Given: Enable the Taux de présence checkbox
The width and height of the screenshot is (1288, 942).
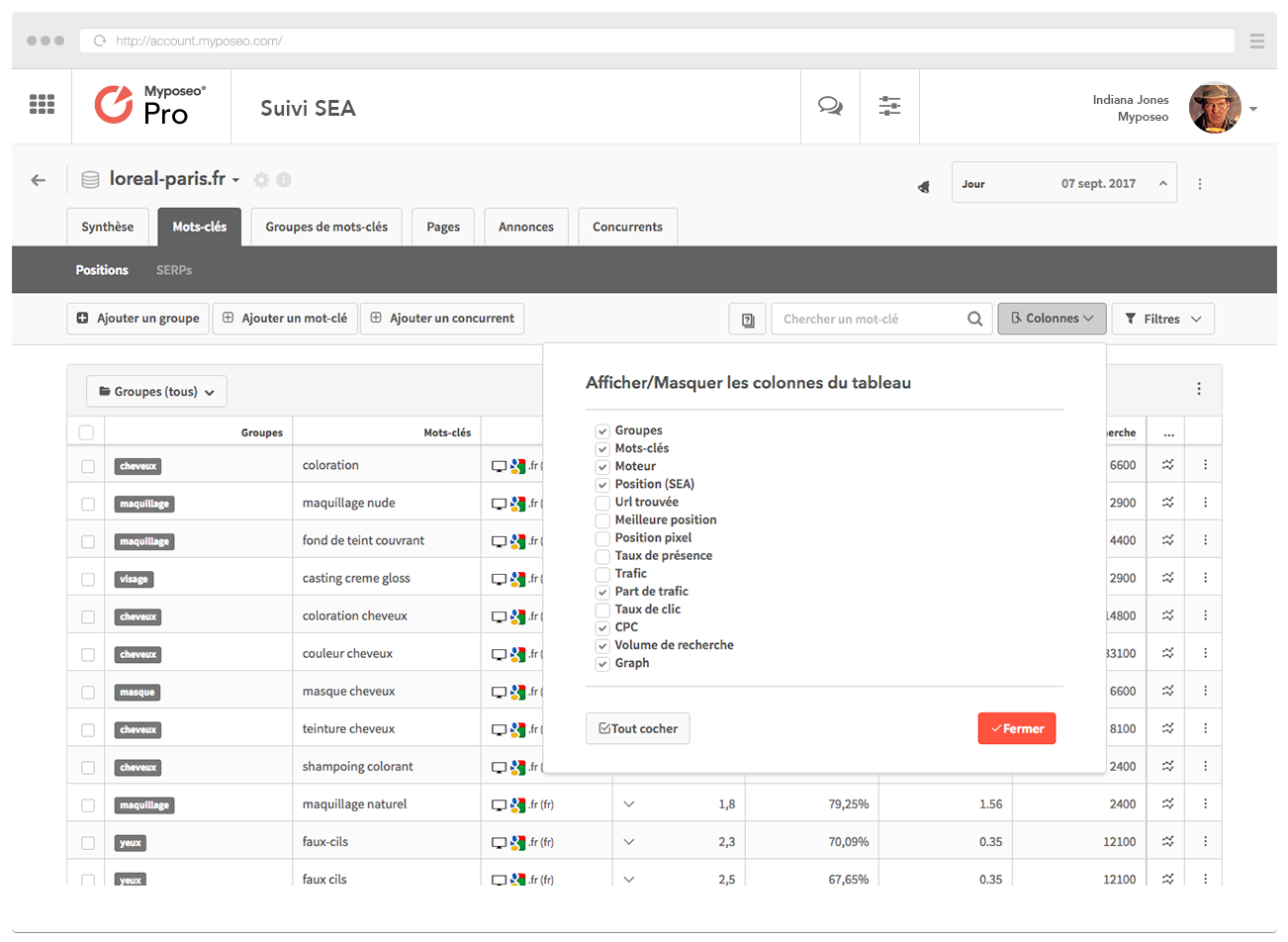Looking at the screenshot, I should pyautogui.click(x=602, y=556).
